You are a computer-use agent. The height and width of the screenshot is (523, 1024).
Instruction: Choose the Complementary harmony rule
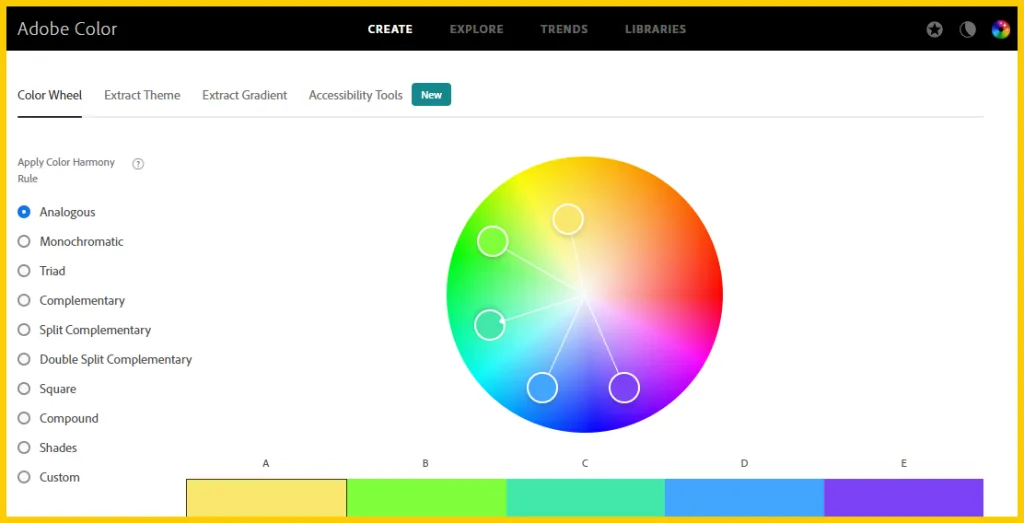tap(71, 300)
